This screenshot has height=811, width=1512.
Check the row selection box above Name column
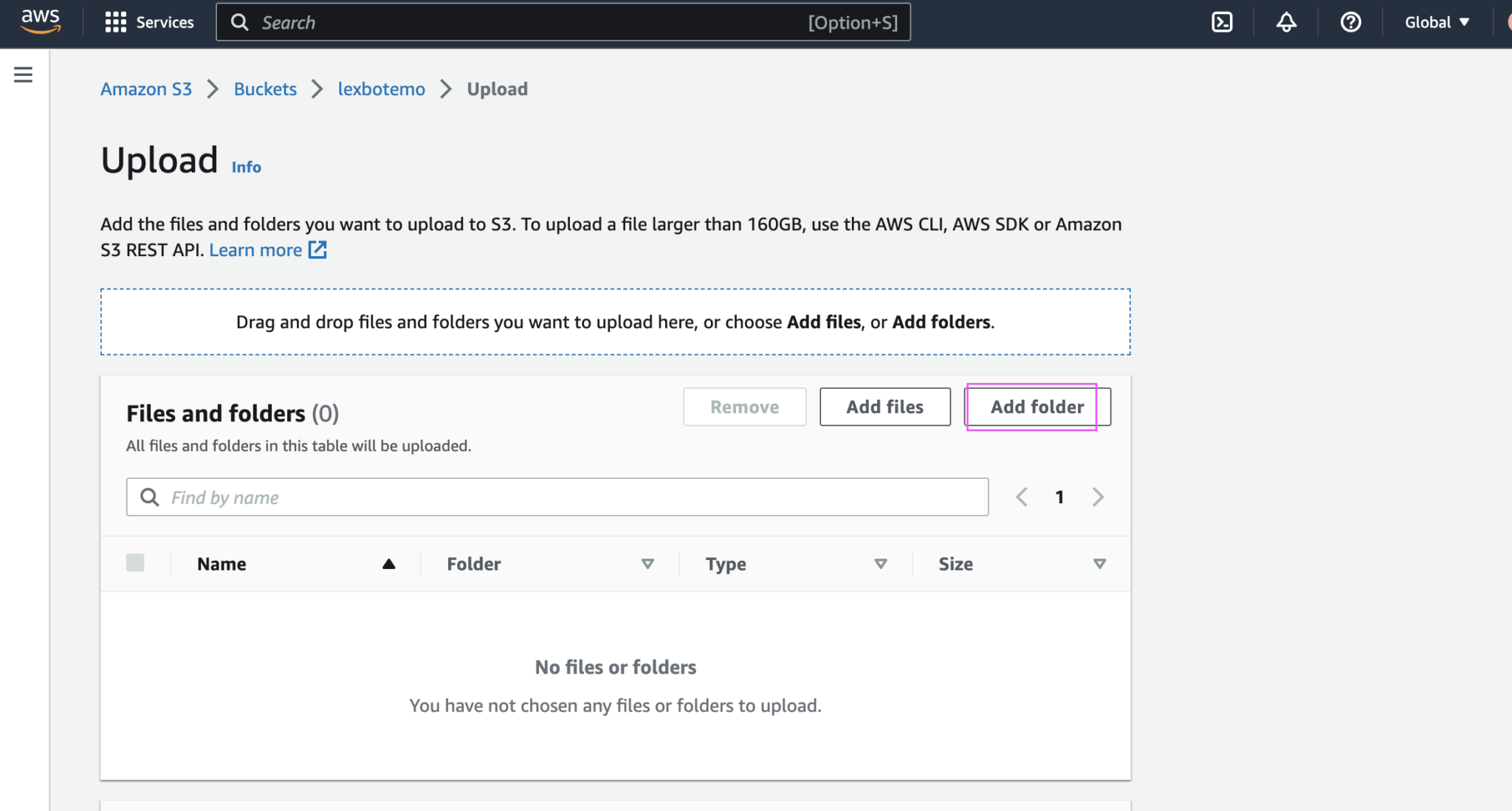point(136,563)
